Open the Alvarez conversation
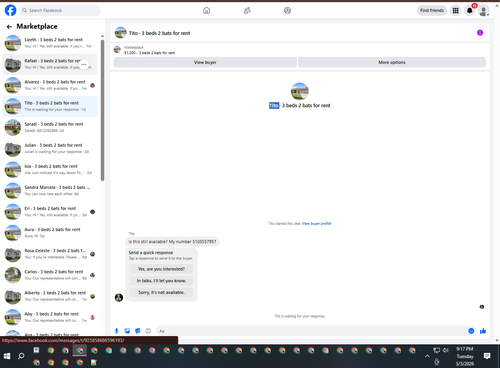 point(50,85)
